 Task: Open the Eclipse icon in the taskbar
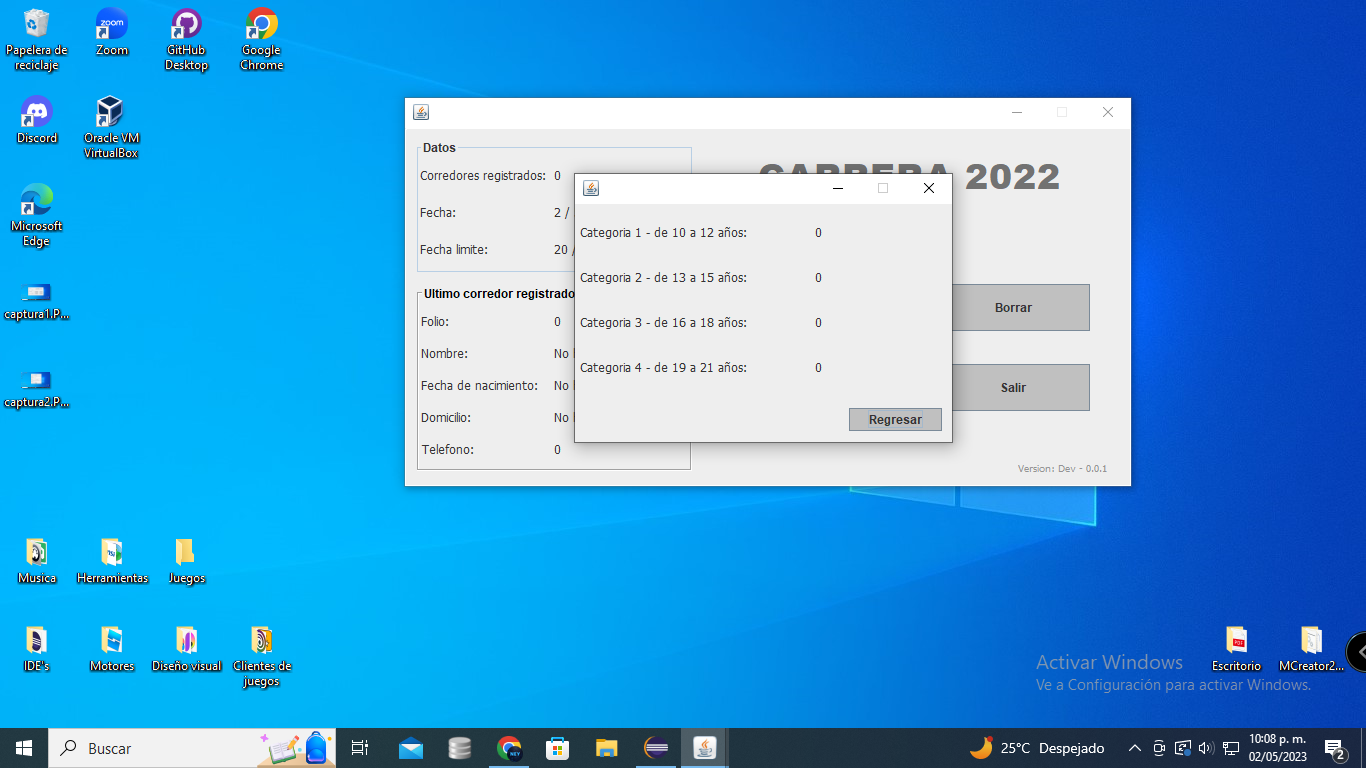(x=656, y=748)
